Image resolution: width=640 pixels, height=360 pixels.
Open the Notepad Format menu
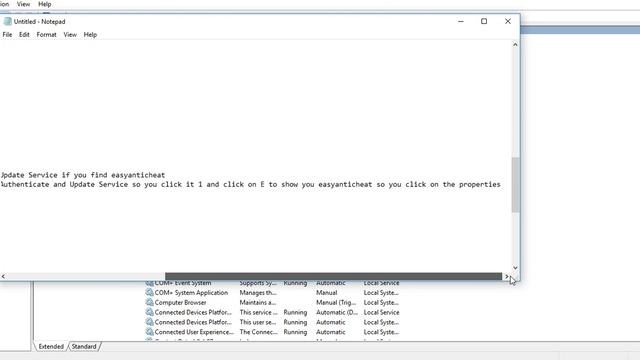click(x=47, y=35)
